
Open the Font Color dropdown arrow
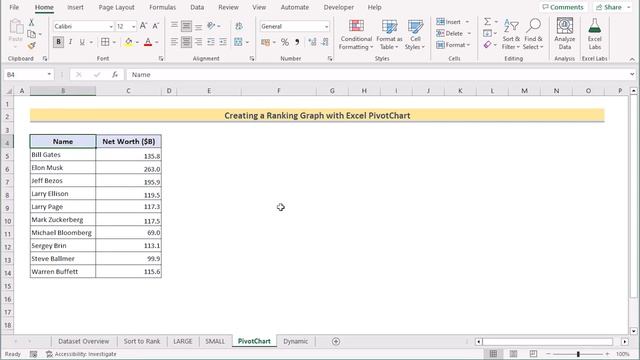(157, 42)
